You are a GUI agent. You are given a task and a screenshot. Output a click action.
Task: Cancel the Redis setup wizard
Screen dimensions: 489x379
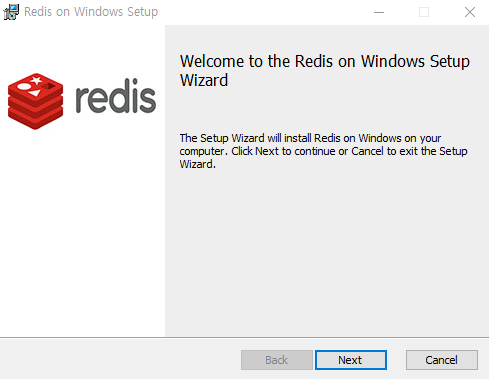pos(442,360)
